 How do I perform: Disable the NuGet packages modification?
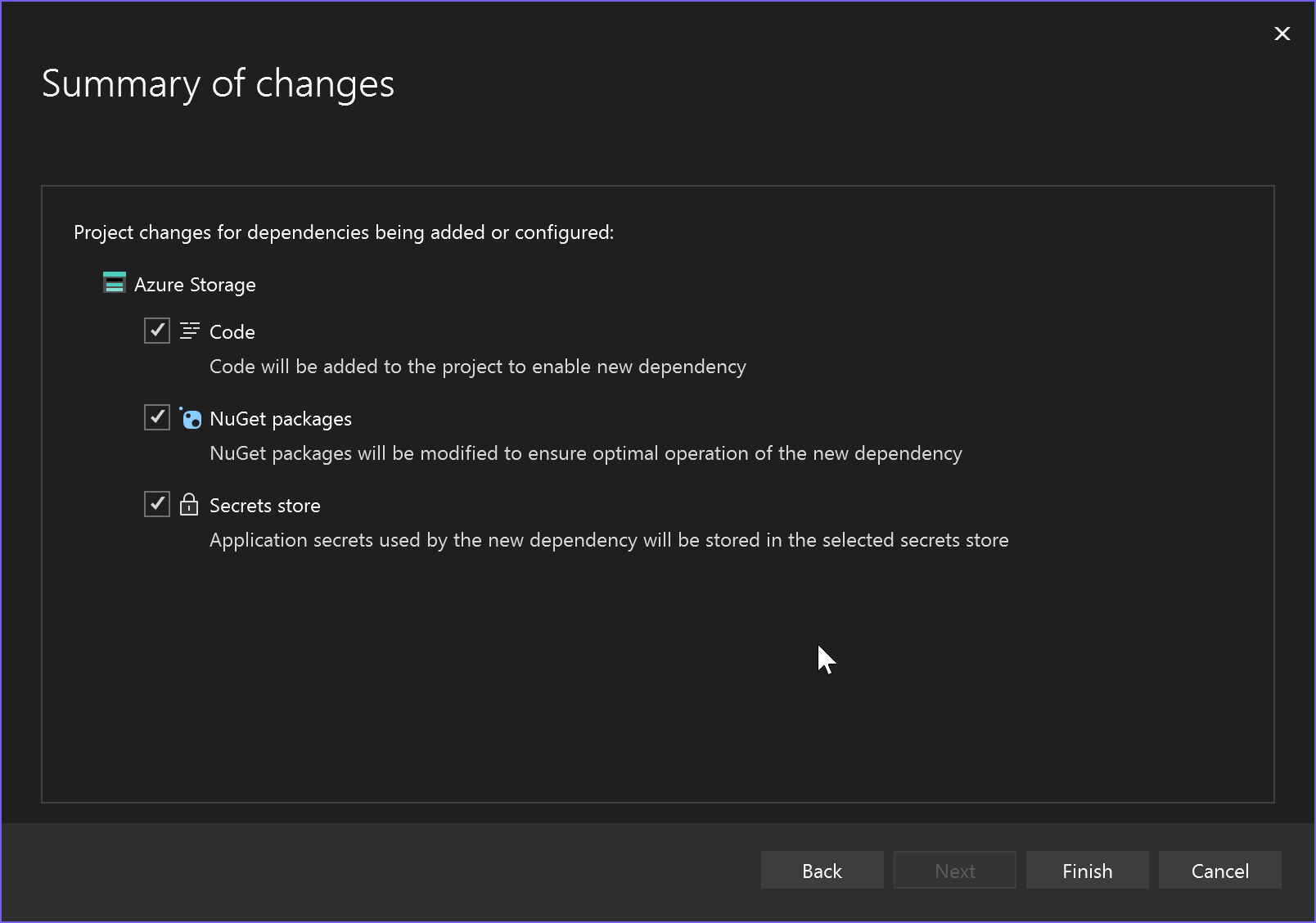click(156, 417)
